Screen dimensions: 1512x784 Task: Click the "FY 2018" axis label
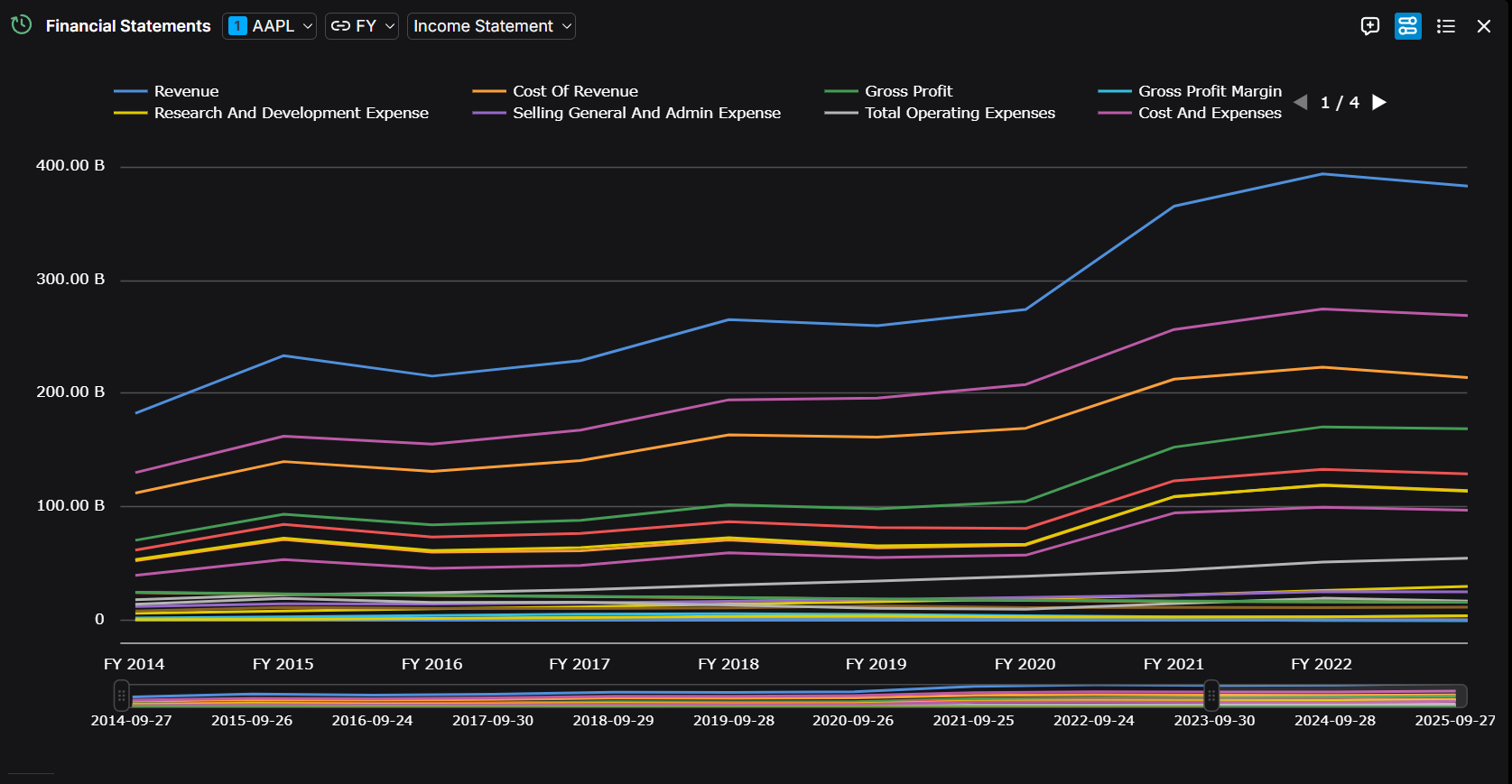728,664
